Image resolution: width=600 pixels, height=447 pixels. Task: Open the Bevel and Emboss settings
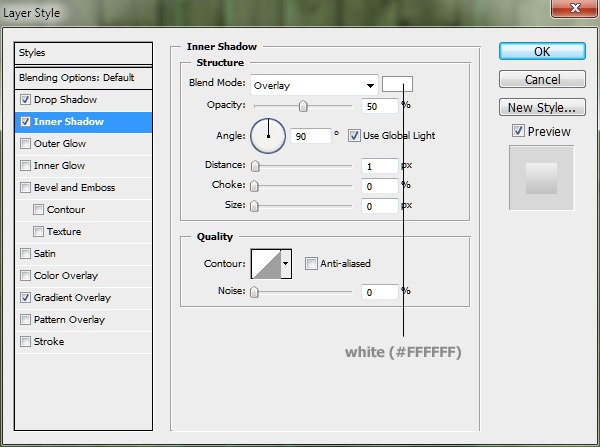74,188
